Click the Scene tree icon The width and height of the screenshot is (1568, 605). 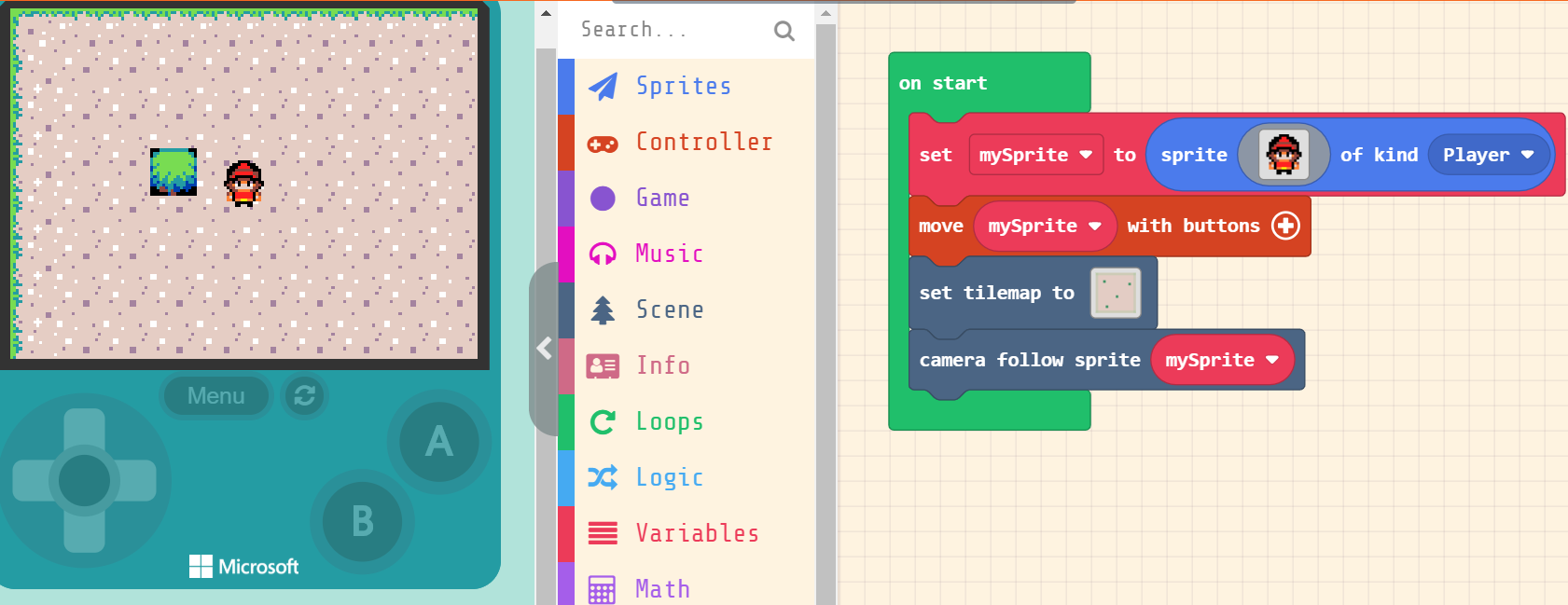click(x=603, y=309)
